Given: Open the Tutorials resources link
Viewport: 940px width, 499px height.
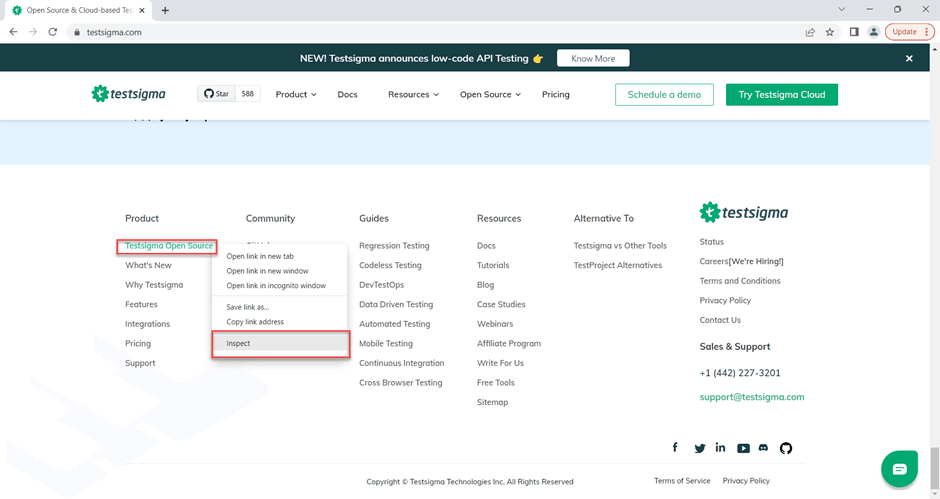Looking at the screenshot, I should click(x=493, y=265).
